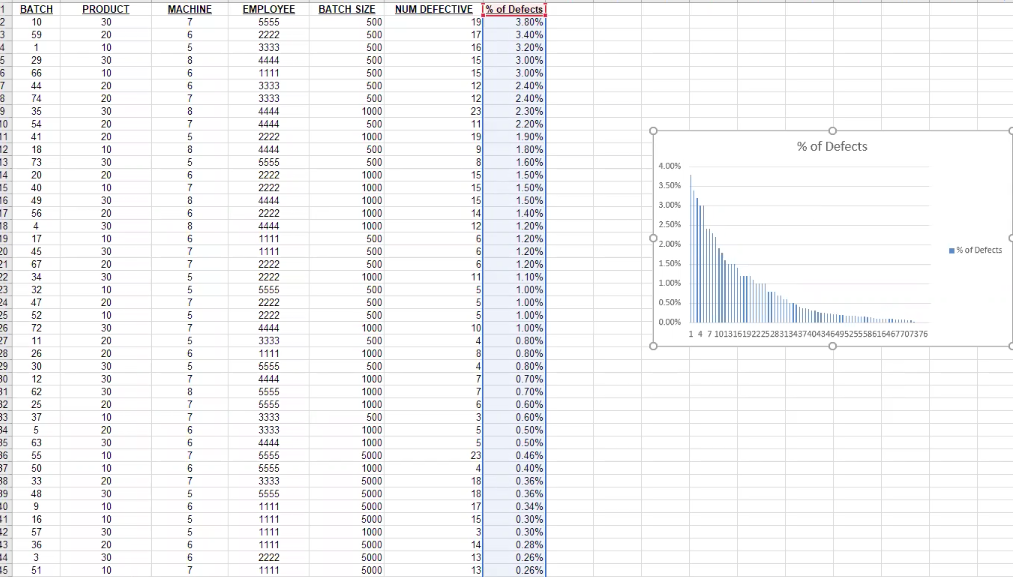1013x577 pixels.
Task: Select the NUM DEFECTIVE header cell
Action: point(433,9)
